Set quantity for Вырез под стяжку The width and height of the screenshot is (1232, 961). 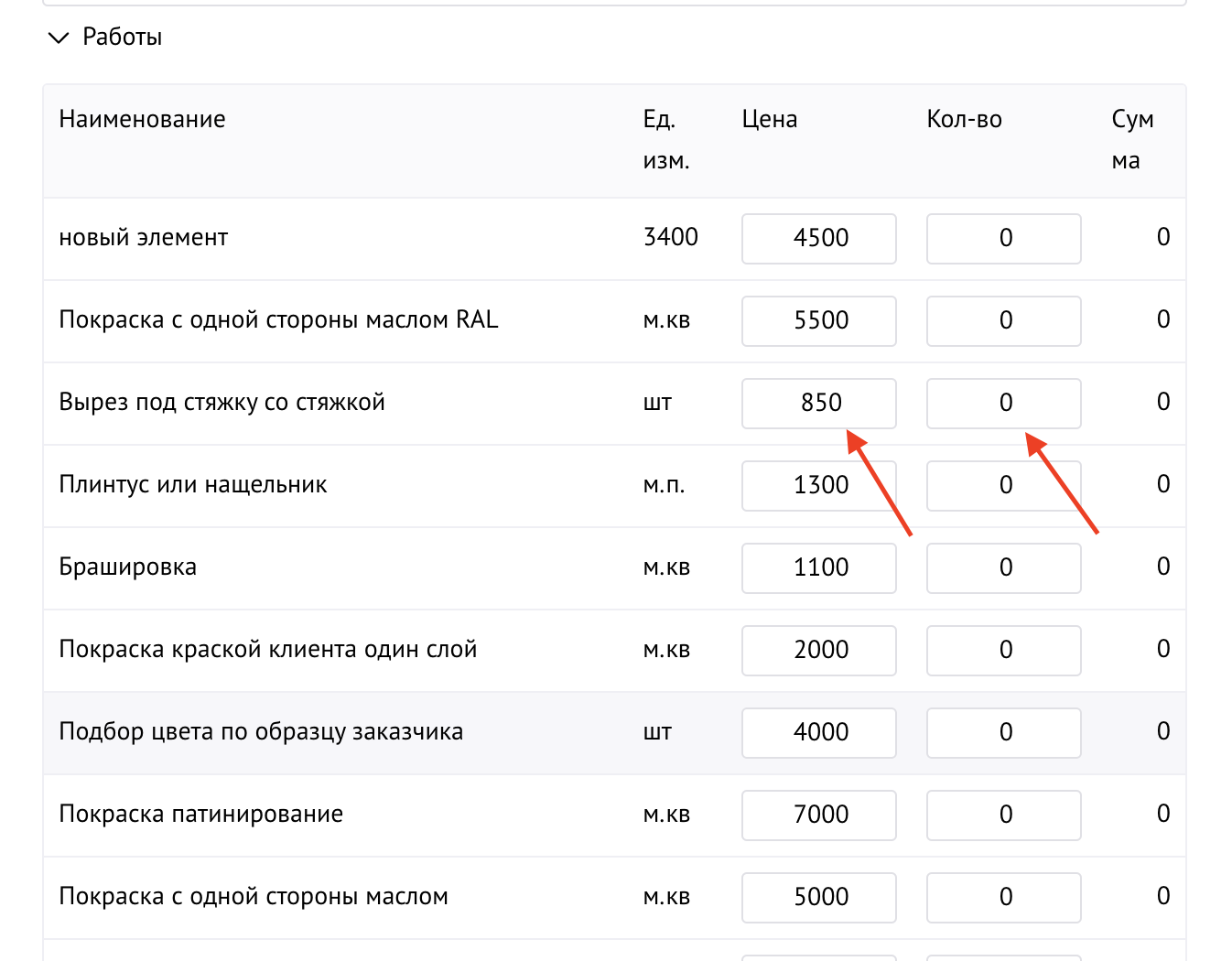pyautogui.click(x=1003, y=403)
